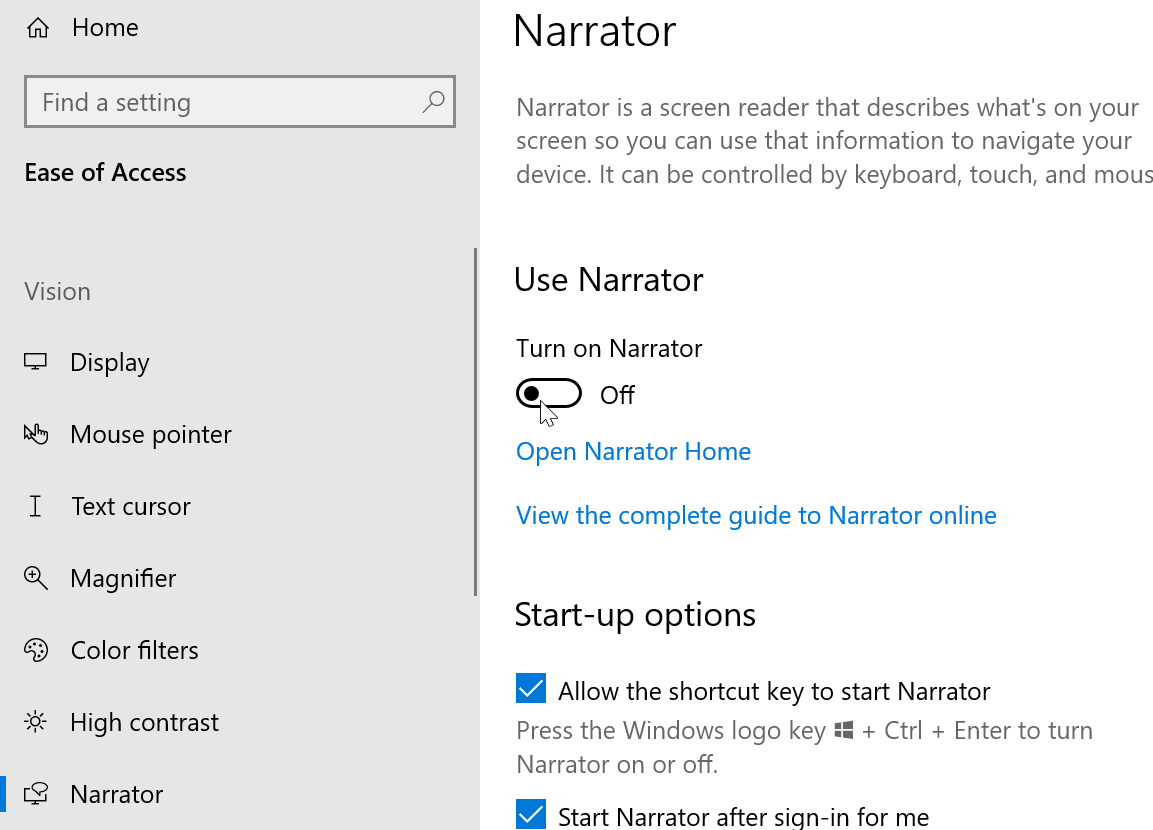The image size is (1153, 830).
Task: Click the sidebar vertical scrollbar
Action: click(x=476, y=422)
